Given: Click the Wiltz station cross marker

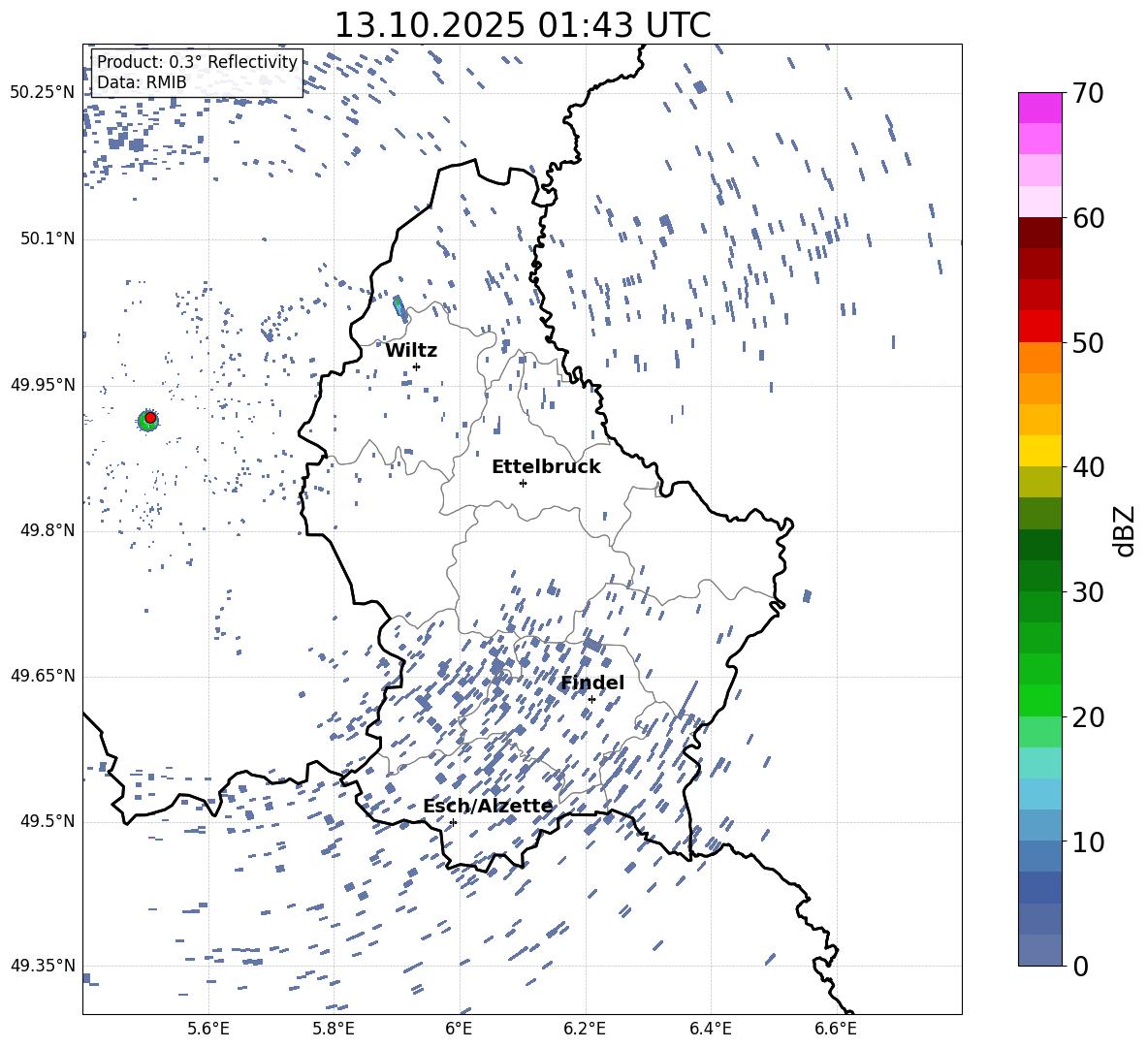Looking at the screenshot, I should [416, 366].
